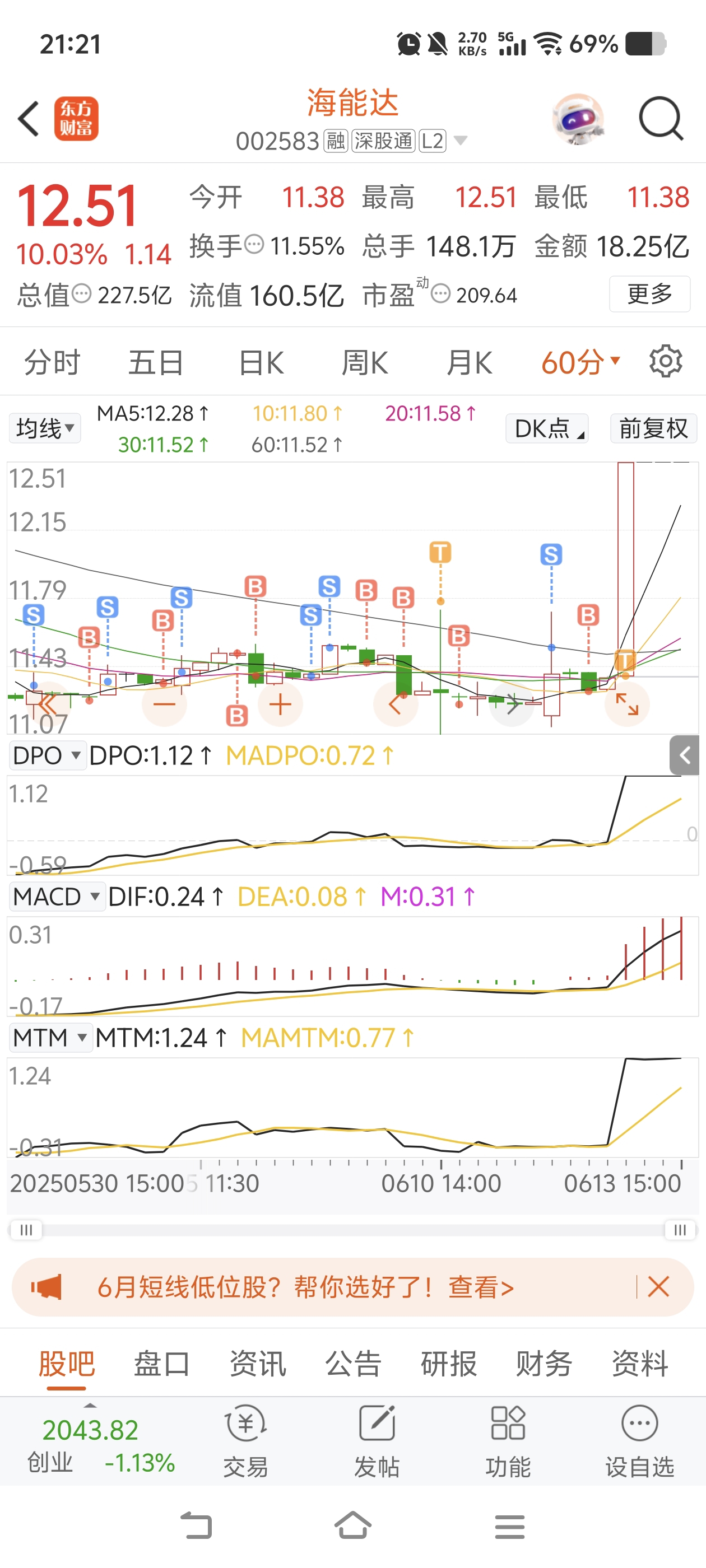Select the 盘口 tab
Viewport: 706px width, 1568px height.
tap(162, 1364)
